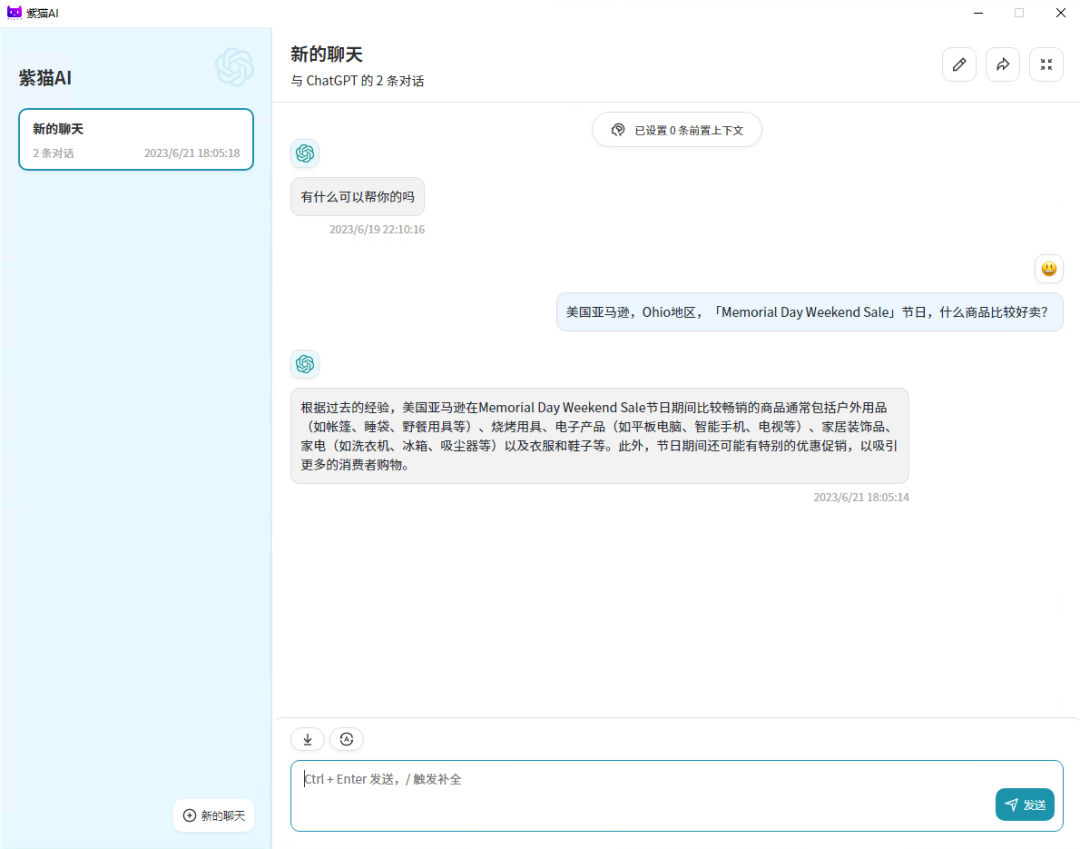Click the faded OpenAI logo in sidebar
The width and height of the screenshot is (1080, 849).
(234, 70)
